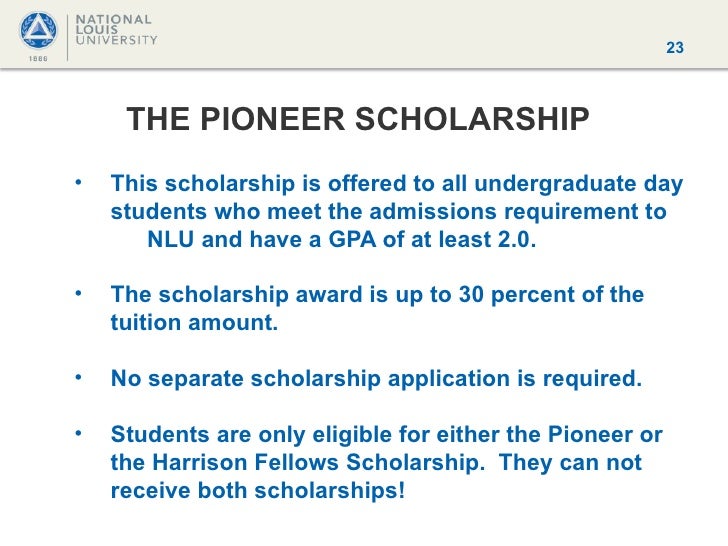
Task: Click the National Louis University seal logo
Action: click(x=39, y=31)
